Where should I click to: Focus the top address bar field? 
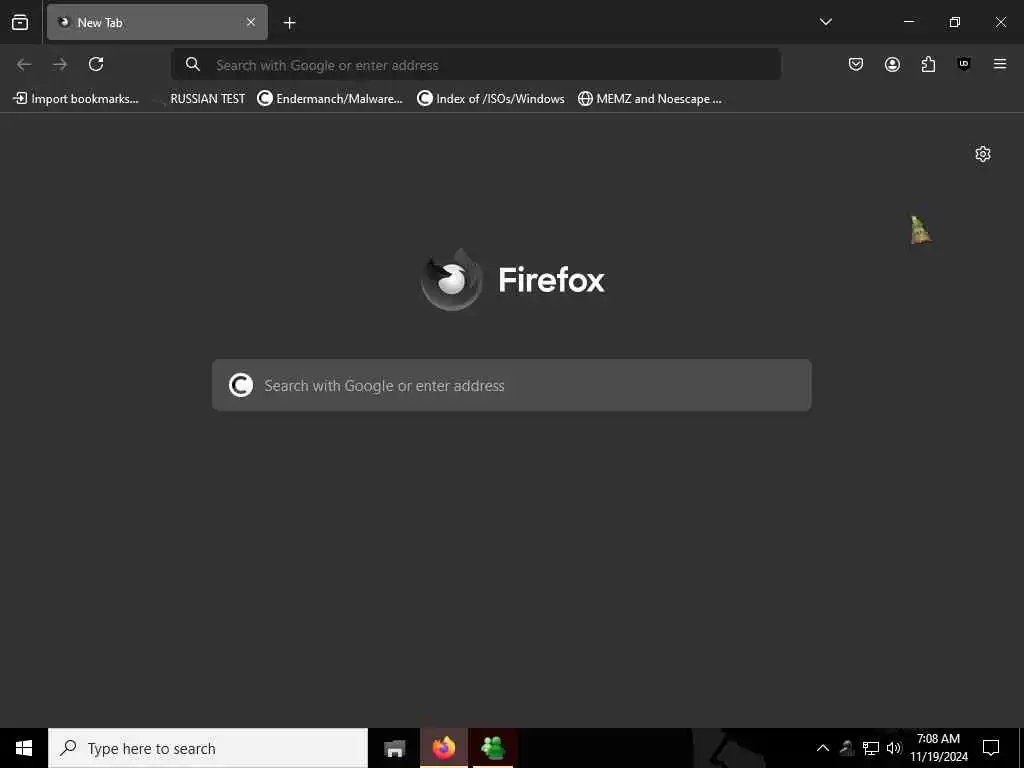pos(476,64)
